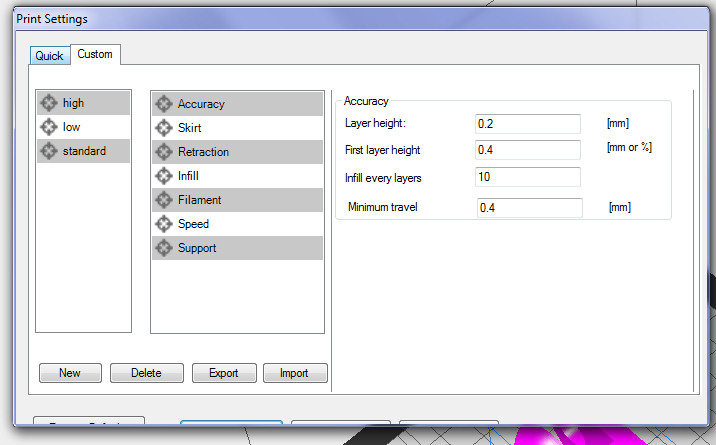Screen dimensions: 716x445
Task: Select the standard profile name
Action: tap(84, 151)
